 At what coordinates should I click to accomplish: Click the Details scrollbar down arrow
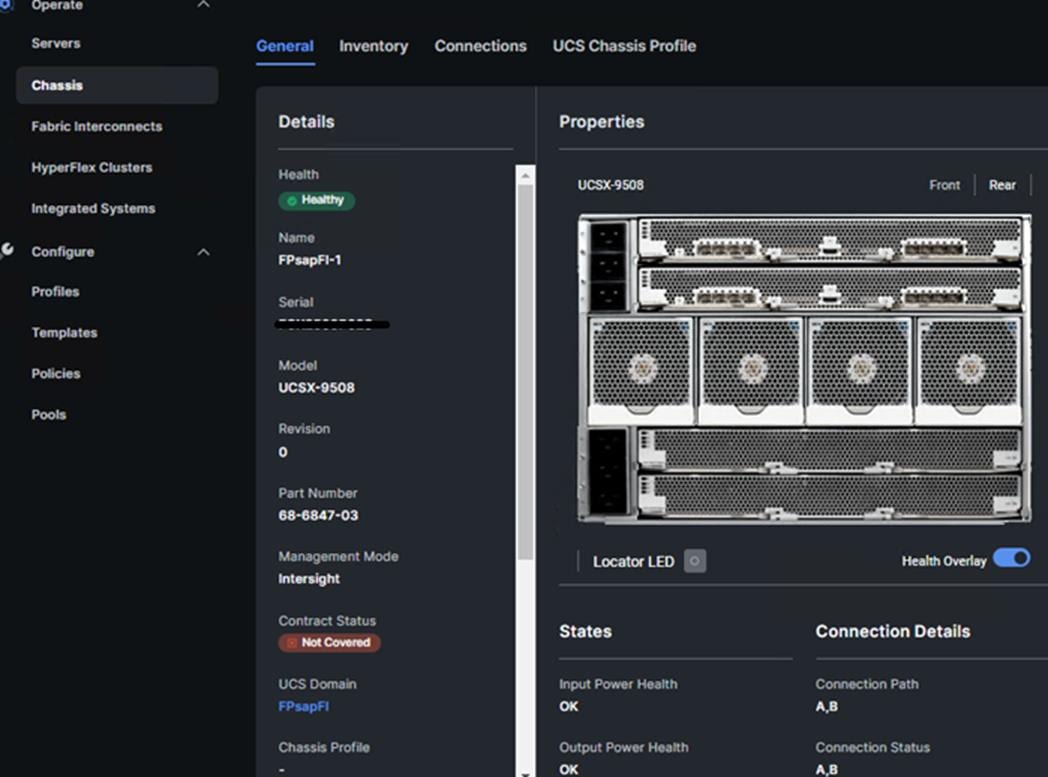[525, 774]
